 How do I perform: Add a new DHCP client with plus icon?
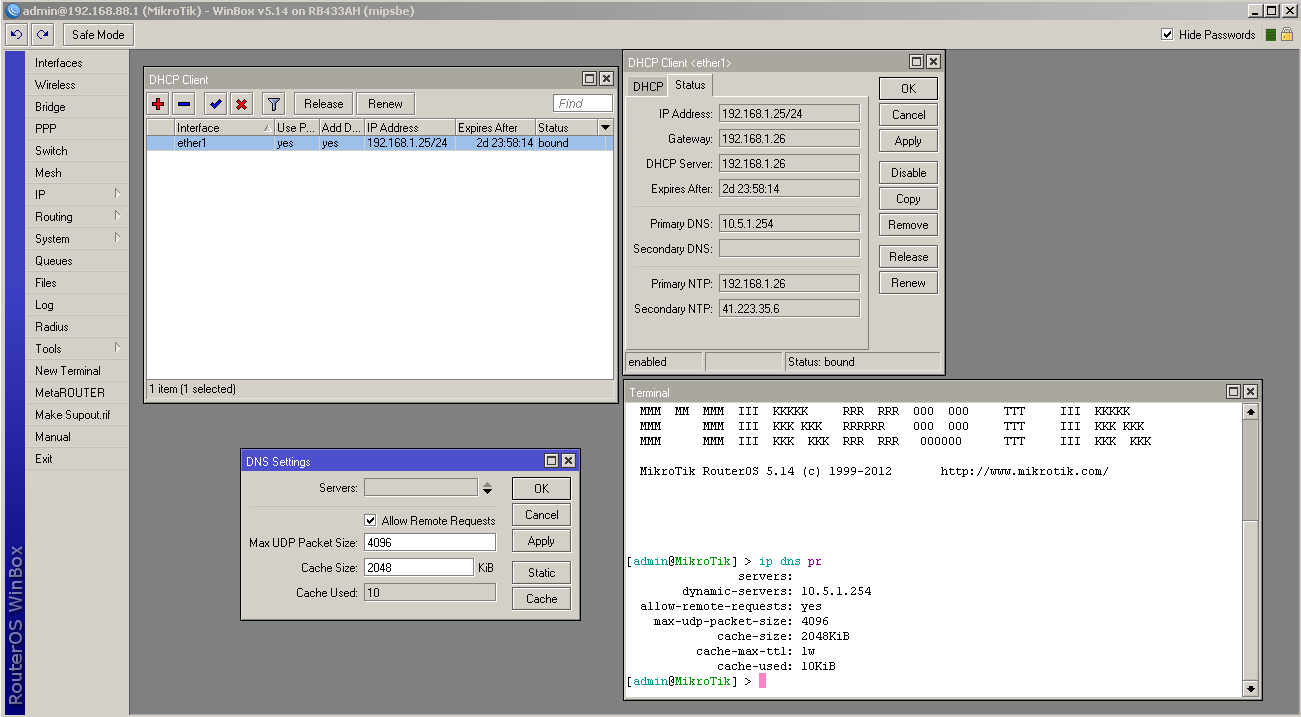tap(158, 104)
